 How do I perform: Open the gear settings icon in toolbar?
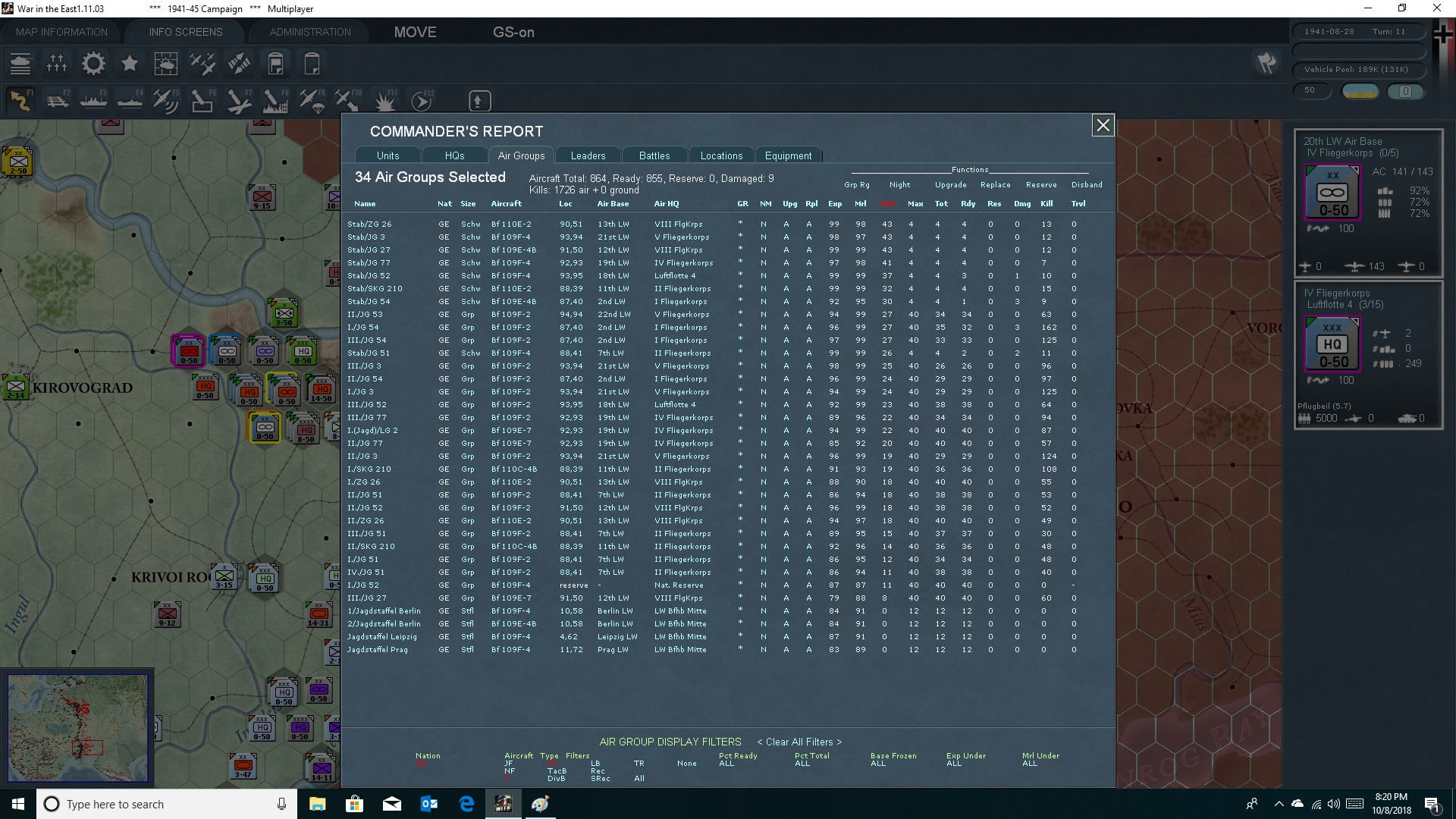pyautogui.click(x=93, y=64)
